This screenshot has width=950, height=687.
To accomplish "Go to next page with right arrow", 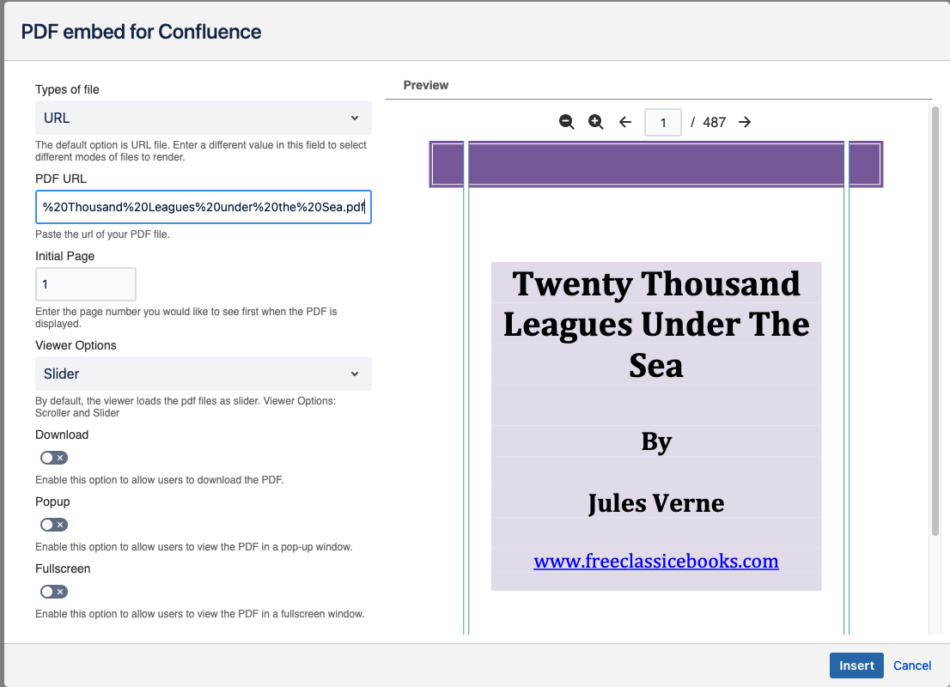I will pyautogui.click(x=745, y=122).
